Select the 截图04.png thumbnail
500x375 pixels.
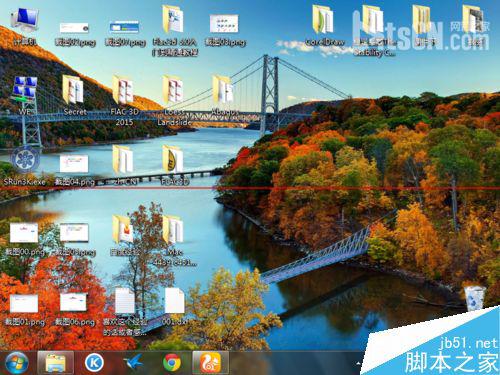(75, 169)
